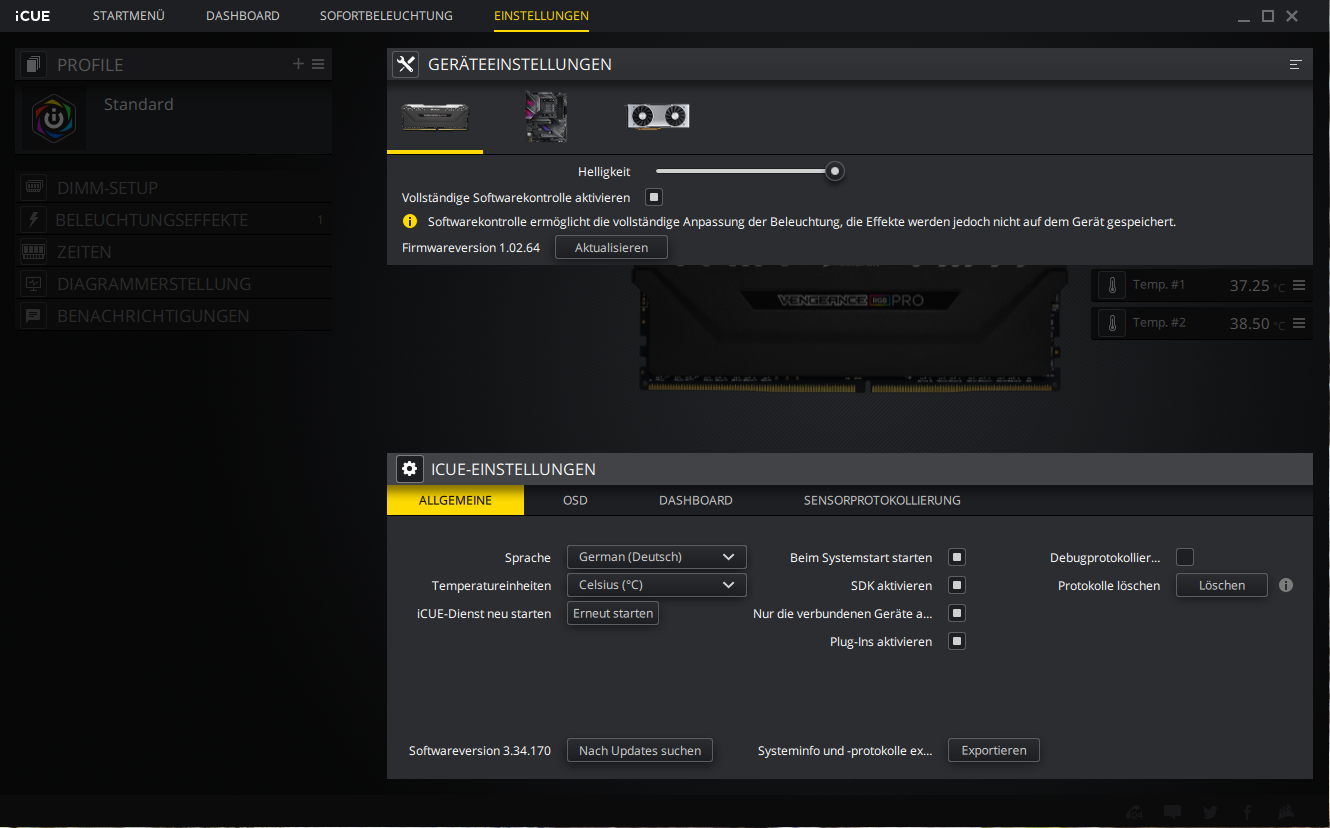Open the profile list menu icon
Screen dimensions: 1330x828
pos(318,64)
